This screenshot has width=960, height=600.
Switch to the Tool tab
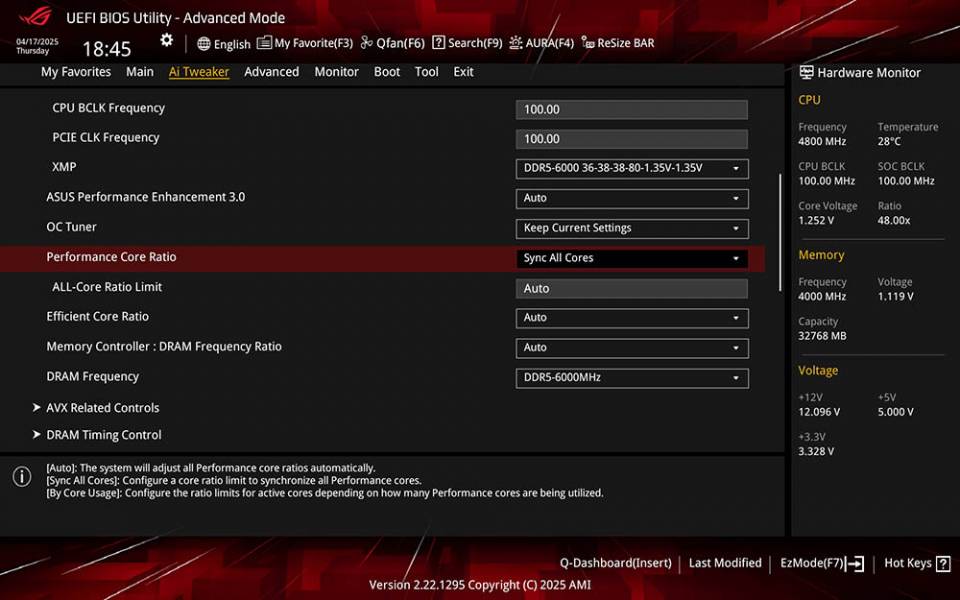[x=426, y=72]
